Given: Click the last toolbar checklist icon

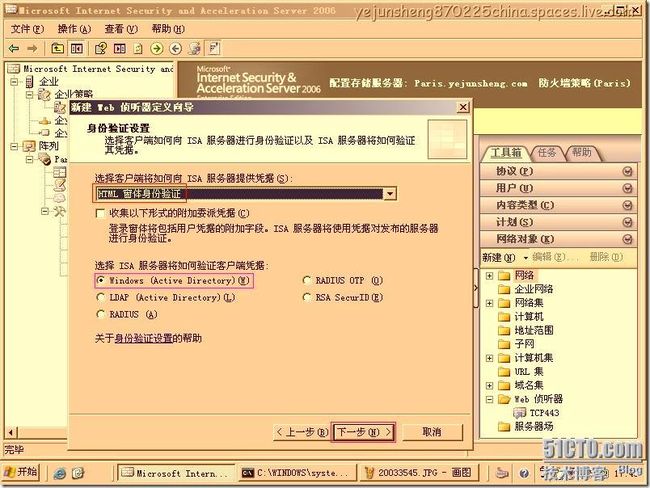Looking at the screenshot, I should coord(214,49).
